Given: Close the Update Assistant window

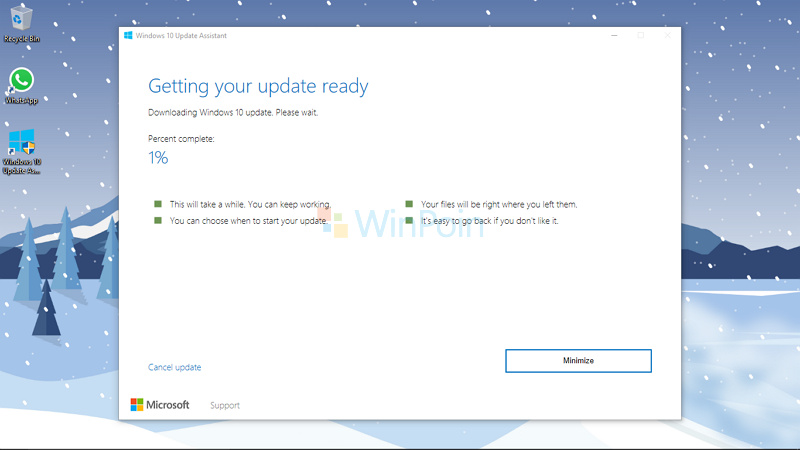Looking at the screenshot, I should coord(667,35).
